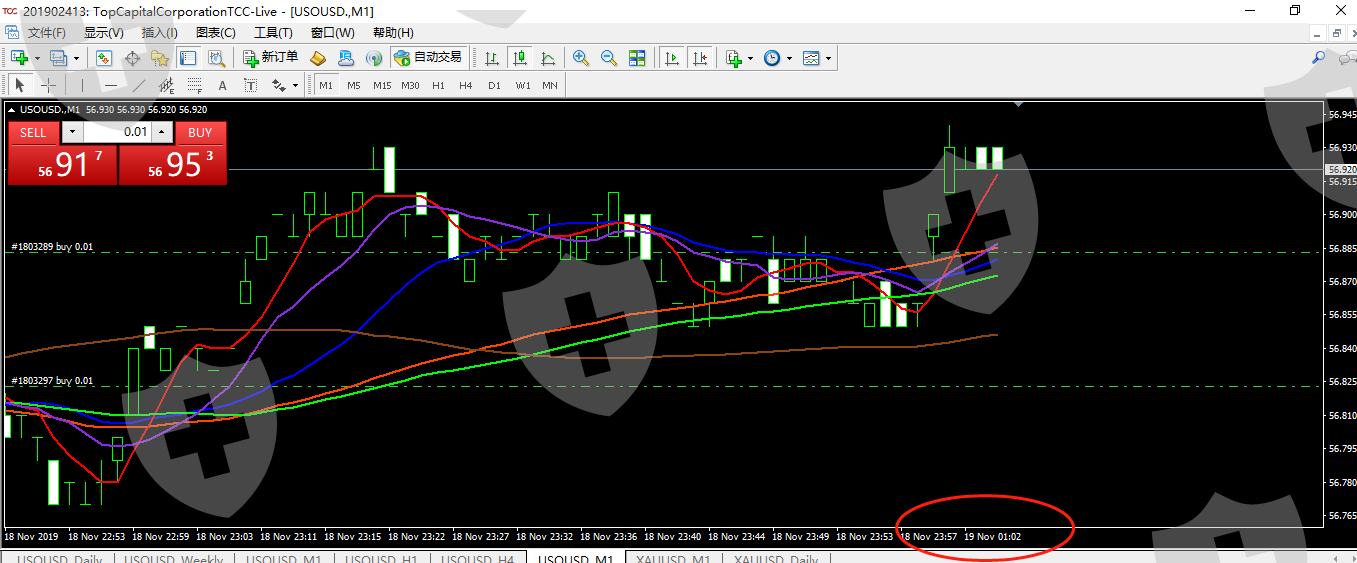
Task: Tile chart windows using the grid icon
Action: point(637,58)
